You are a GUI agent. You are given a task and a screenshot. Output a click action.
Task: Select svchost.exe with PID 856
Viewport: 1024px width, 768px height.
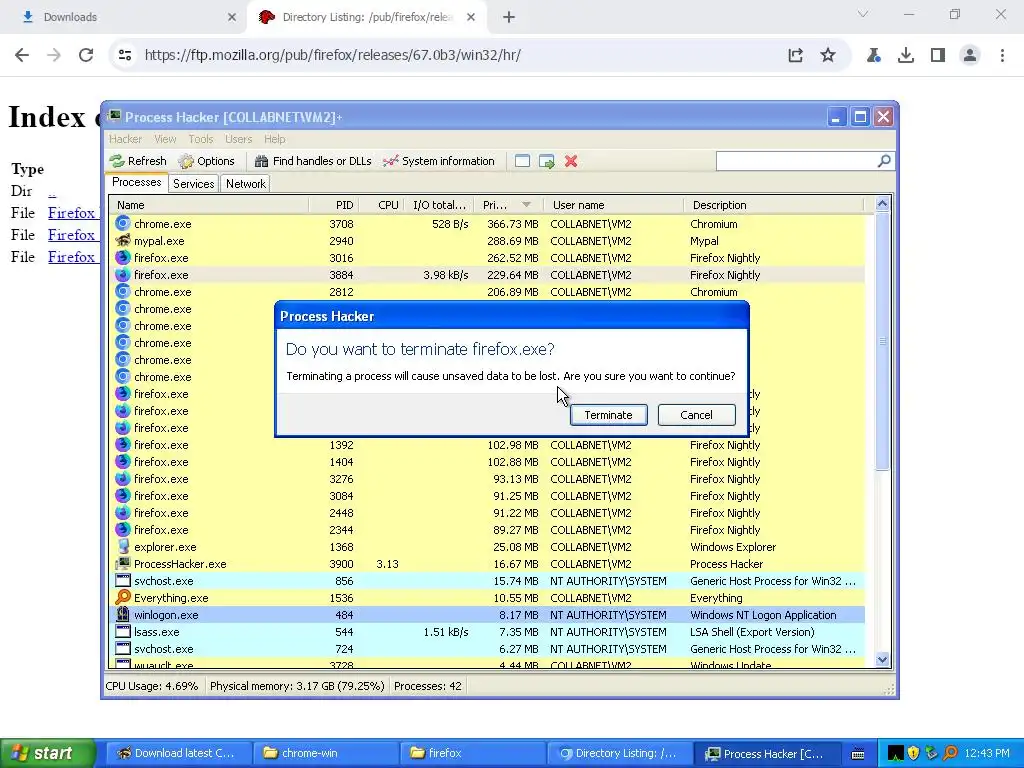click(x=487, y=581)
